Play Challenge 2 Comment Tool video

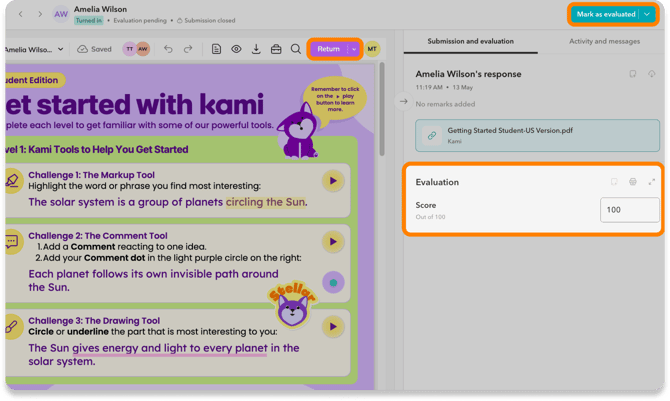click(x=333, y=242)
